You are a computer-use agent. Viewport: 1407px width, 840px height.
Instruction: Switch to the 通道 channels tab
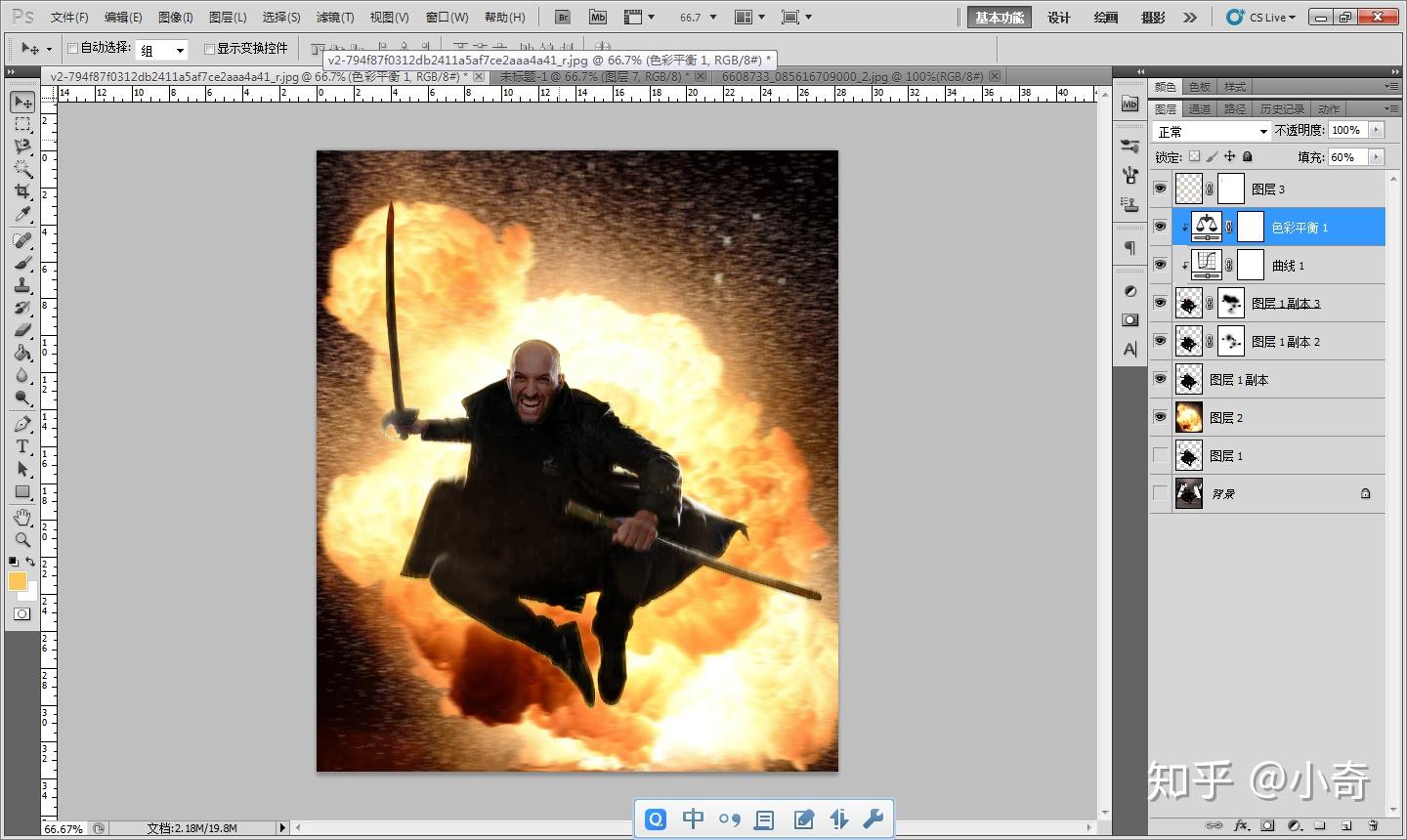pos(1200,108)
